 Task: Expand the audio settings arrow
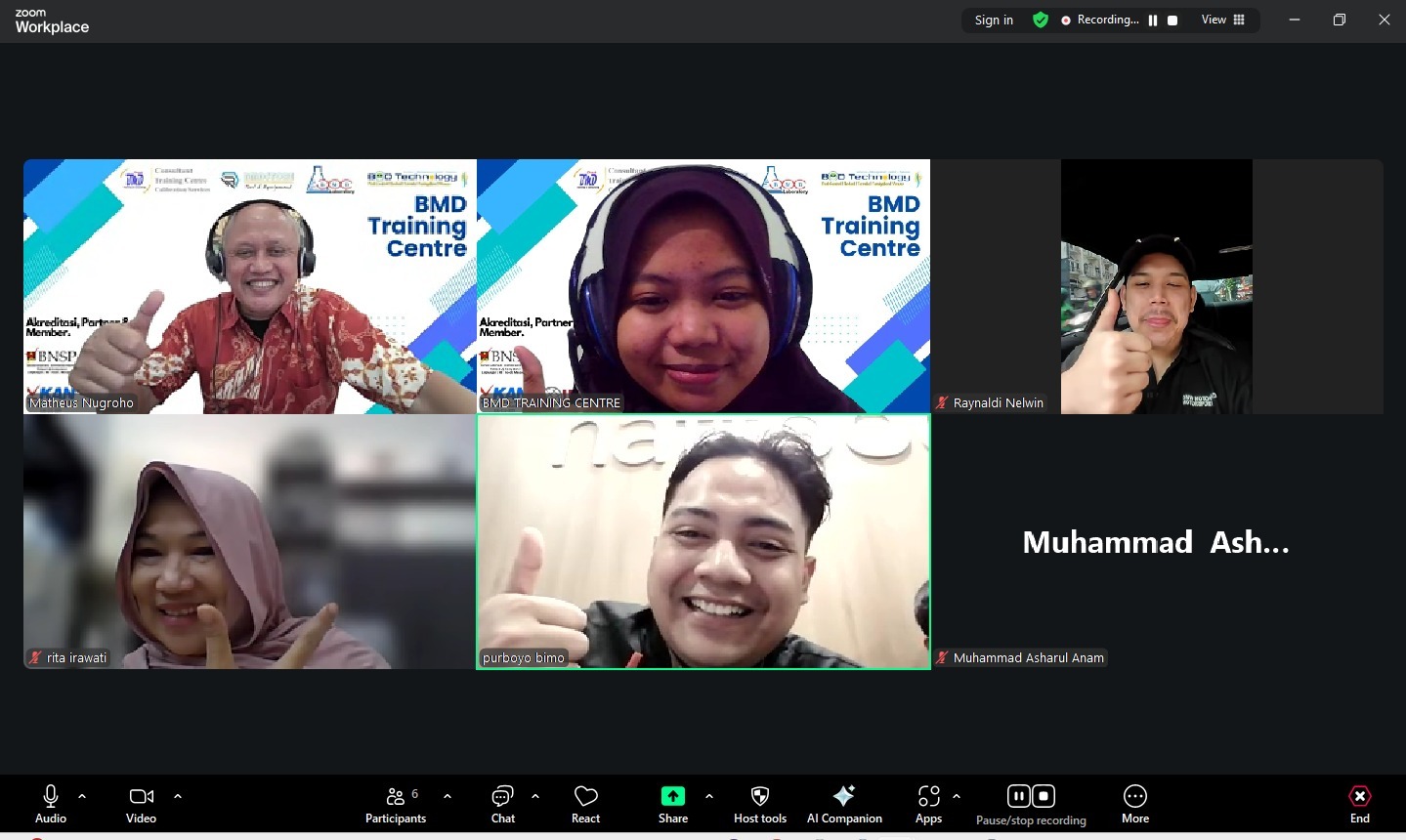click(x=82, y=796)
